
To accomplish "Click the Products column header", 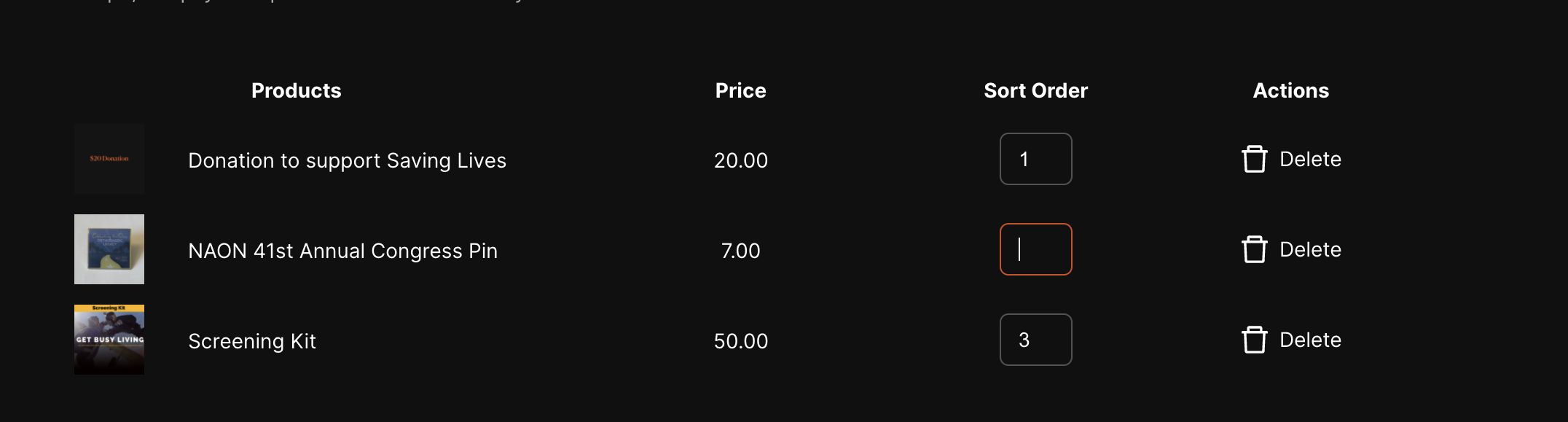I will [296, 90].
